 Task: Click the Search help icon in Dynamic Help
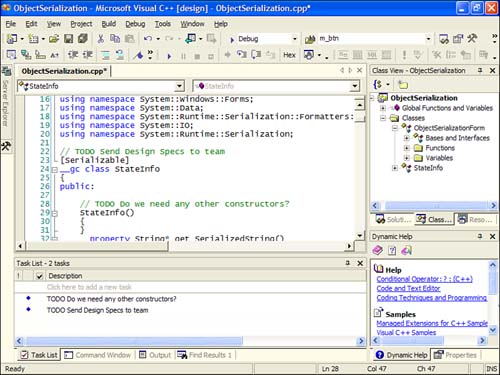(406, 250)
